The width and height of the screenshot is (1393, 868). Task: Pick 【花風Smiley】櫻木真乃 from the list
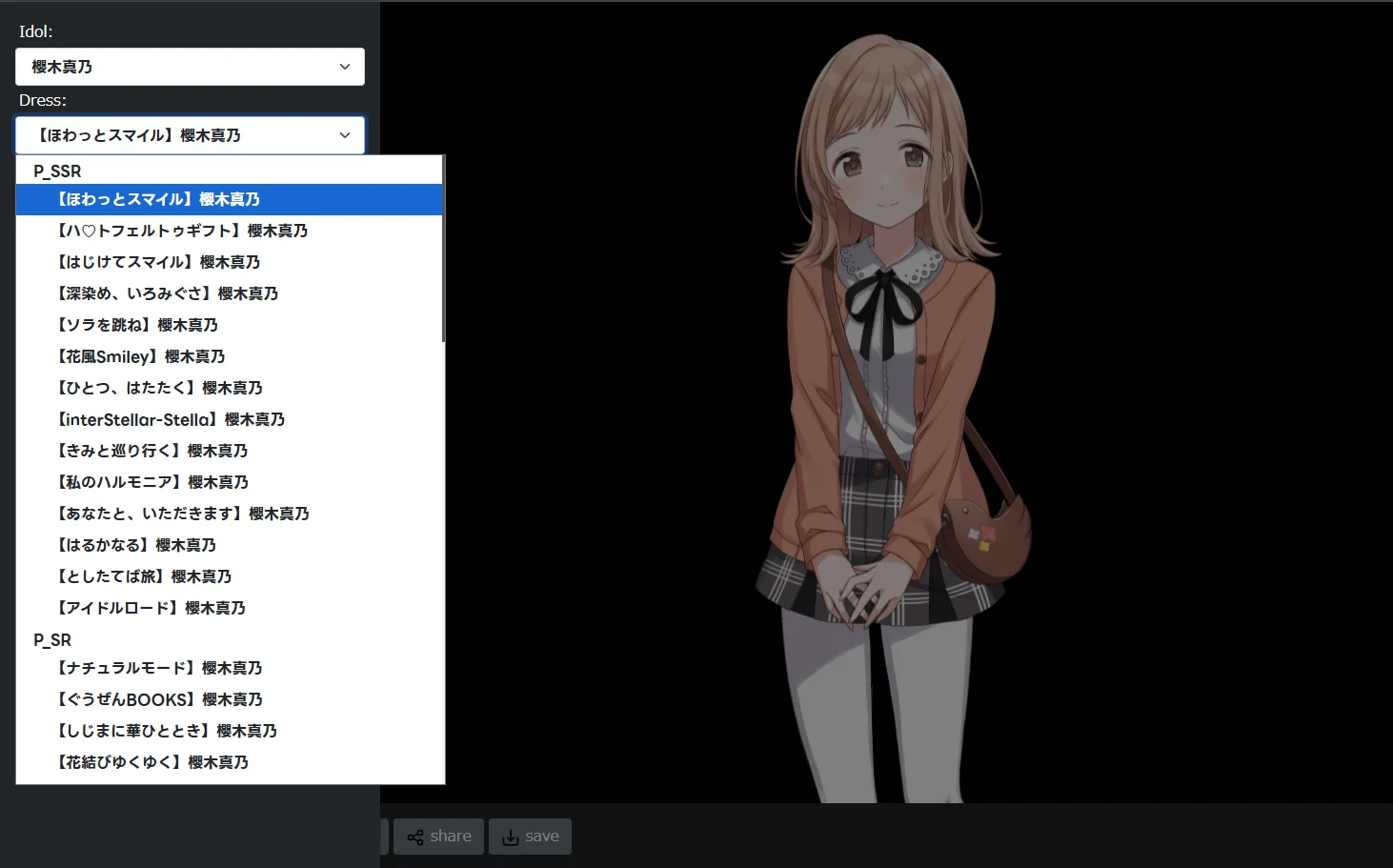click(141, 356)
